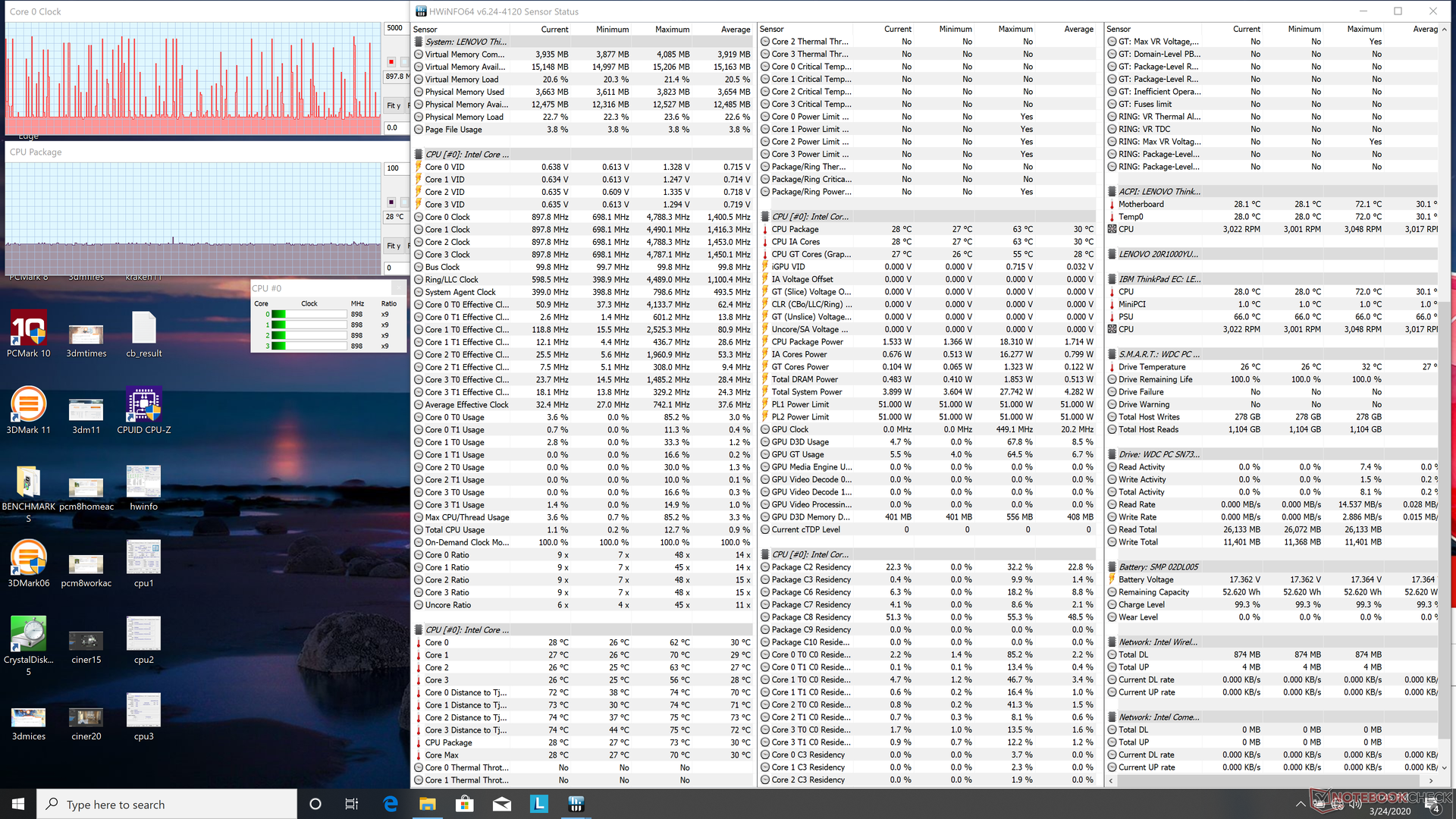Viewport: 1456px width, 819px height.
Task: Show hidden system tray icons
Action: click(x=1301, y=804)
